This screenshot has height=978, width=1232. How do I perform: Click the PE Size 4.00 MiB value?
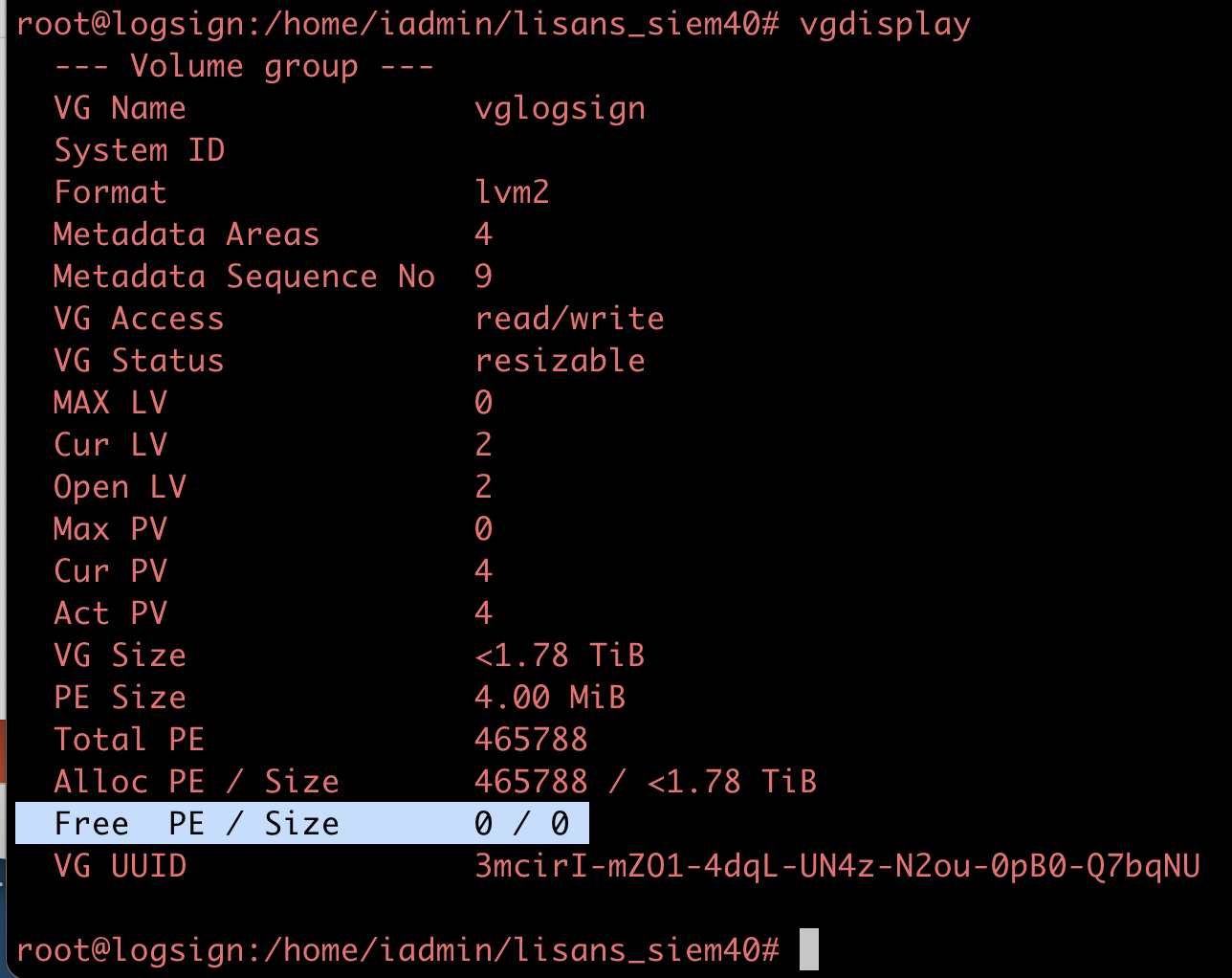point(550,698)
